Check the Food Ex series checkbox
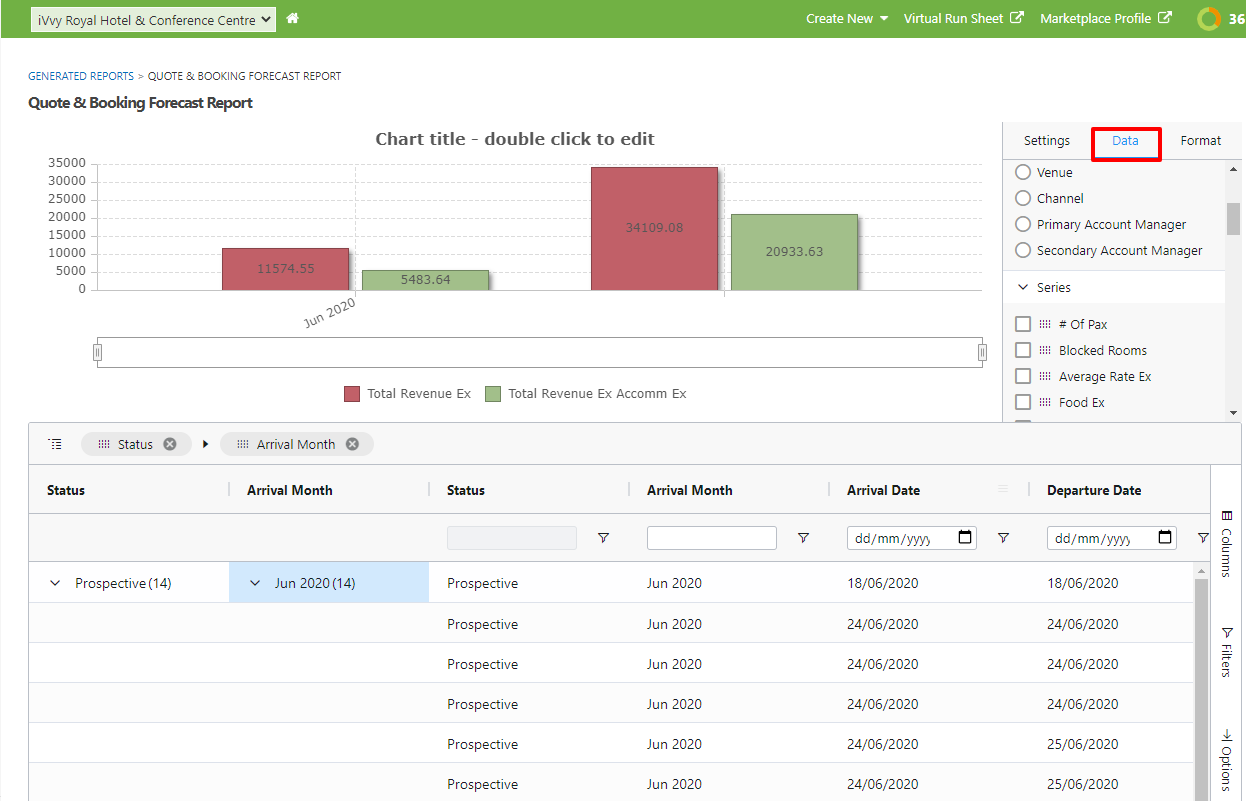Viewport: 1246px width, 801px height. click(1023, 402)
